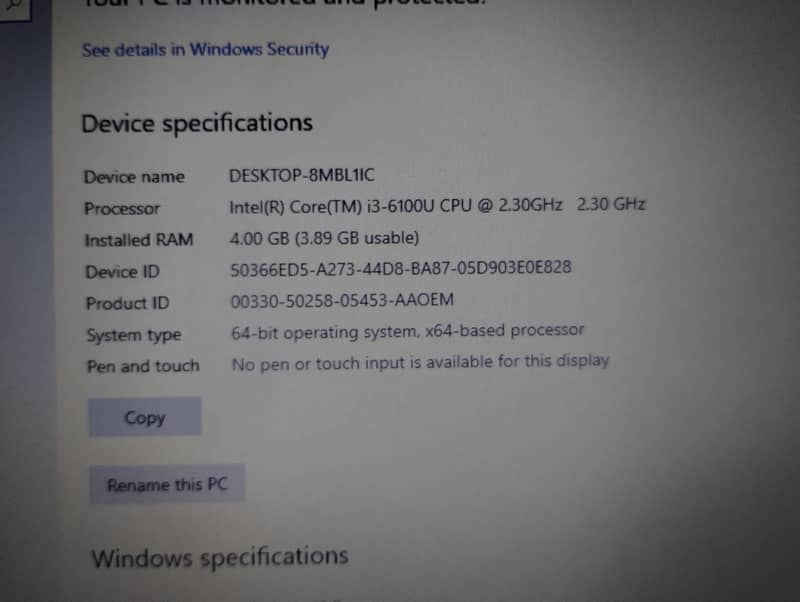This screenshot has height=602, width=800.
Task: Click the Device ID label
Action: 122,272
